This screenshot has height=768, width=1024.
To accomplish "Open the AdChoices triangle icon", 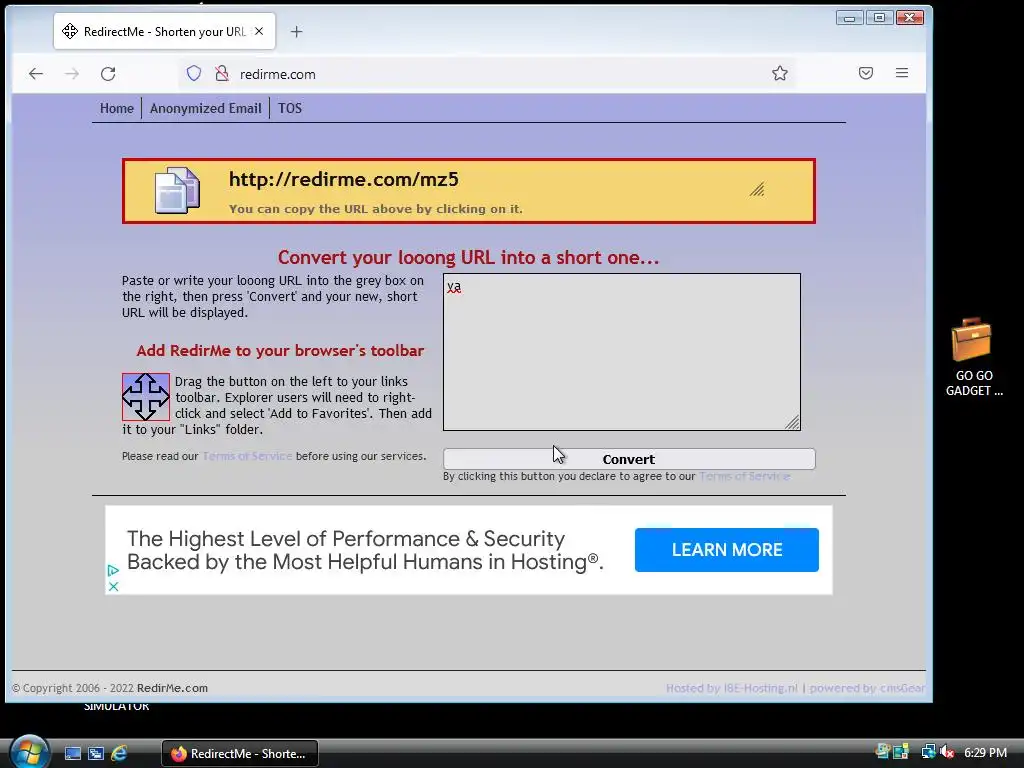I will pyautogui.click(x=113, y=570).
